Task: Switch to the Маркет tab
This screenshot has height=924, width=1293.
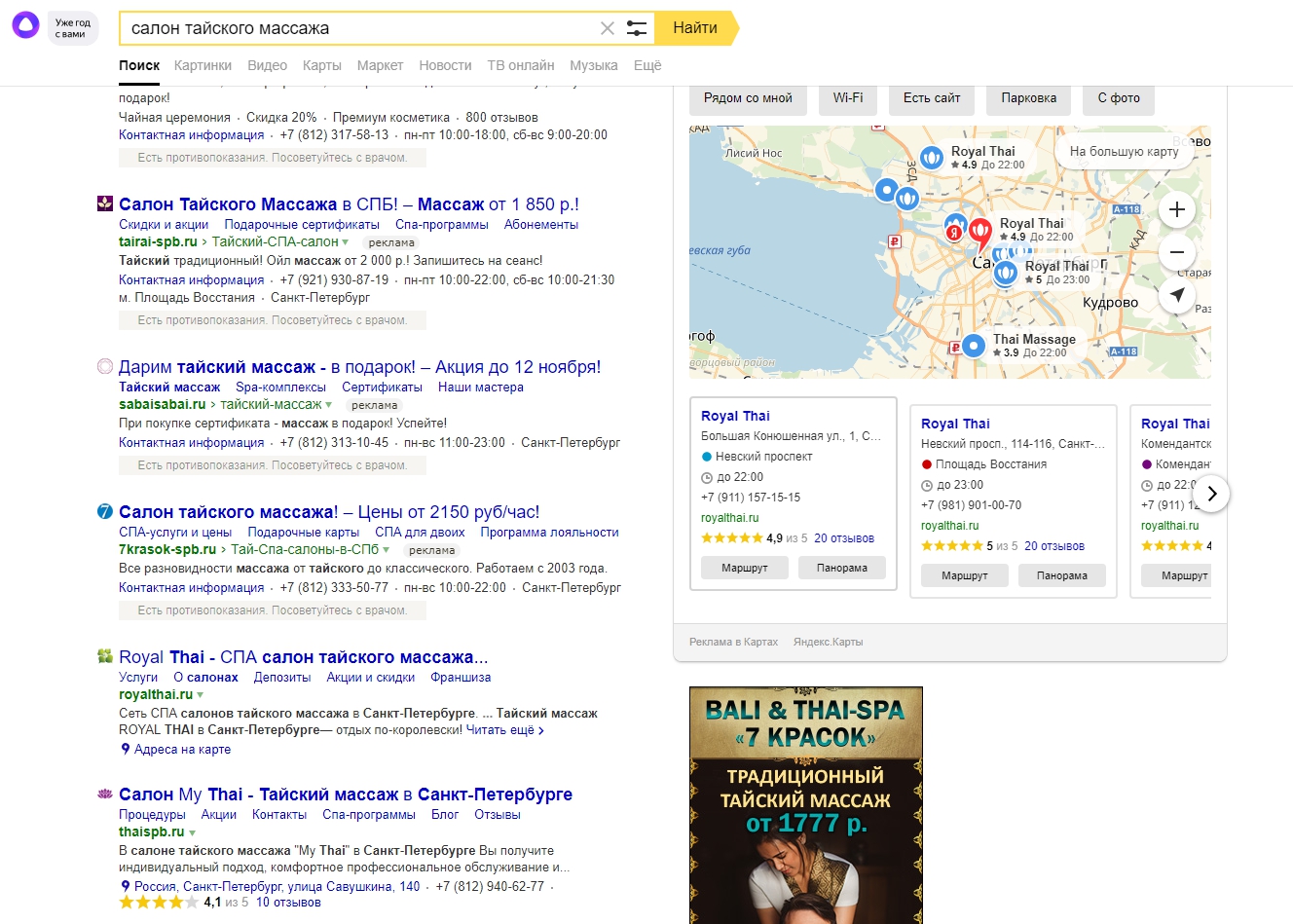Action: (x=380, y=65)
